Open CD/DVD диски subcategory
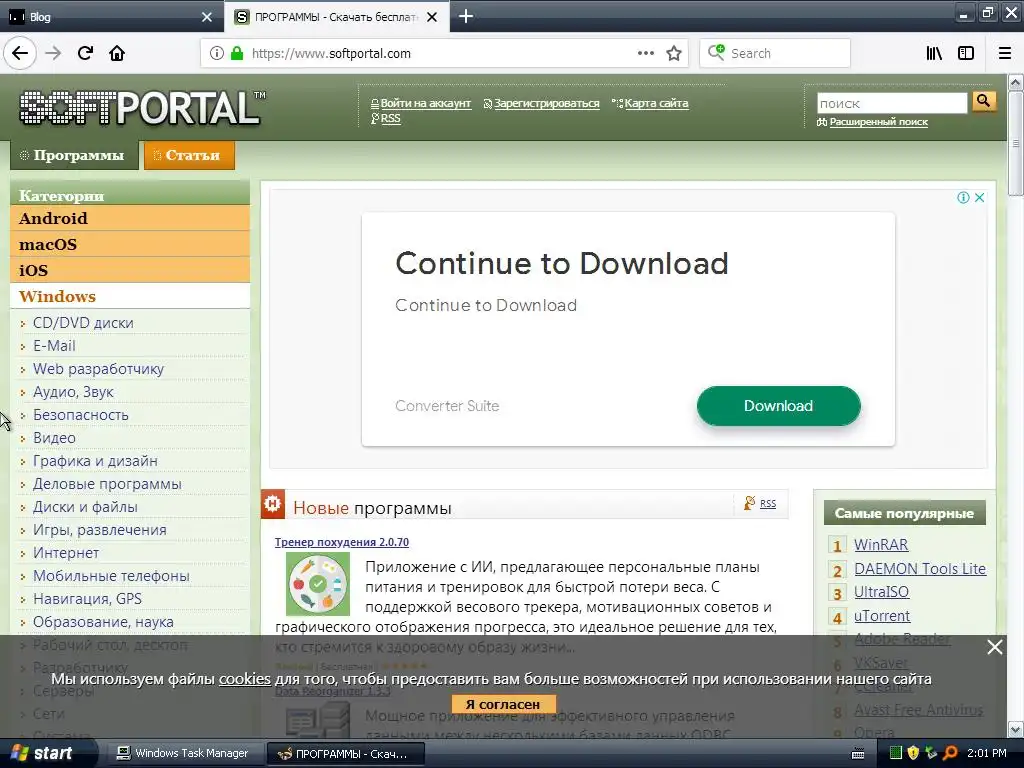Image resolution: width=1024 pixels, height=768 pixels. (x=83, y=323)
